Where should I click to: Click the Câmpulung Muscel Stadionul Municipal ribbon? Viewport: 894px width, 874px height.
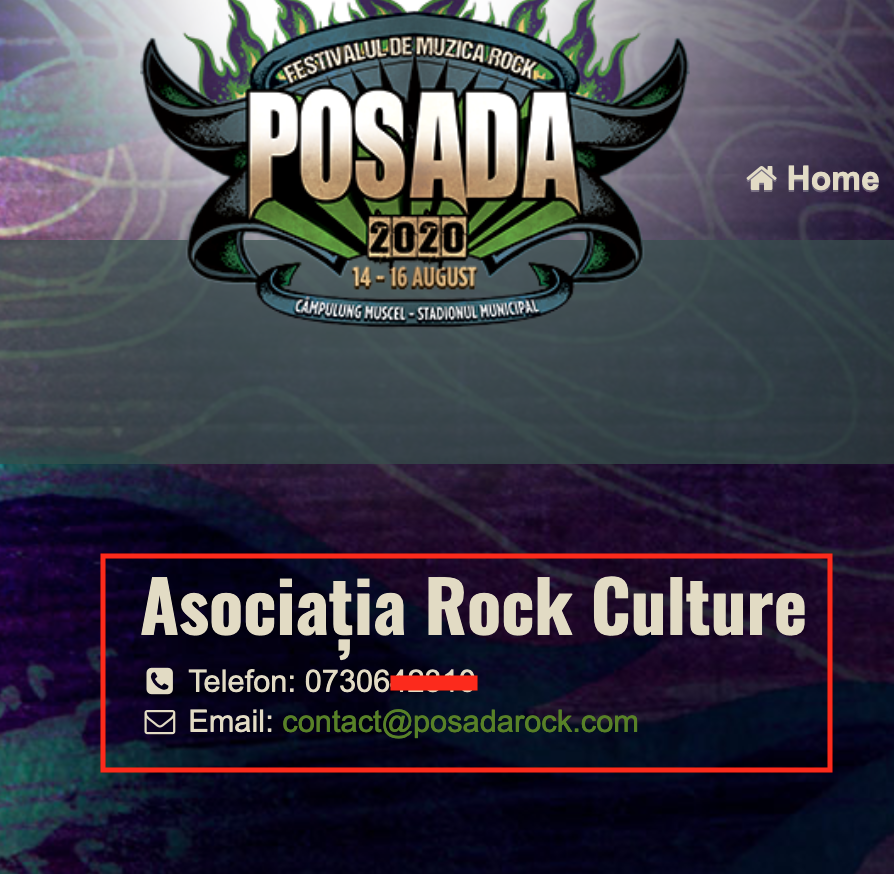(417, 311)
